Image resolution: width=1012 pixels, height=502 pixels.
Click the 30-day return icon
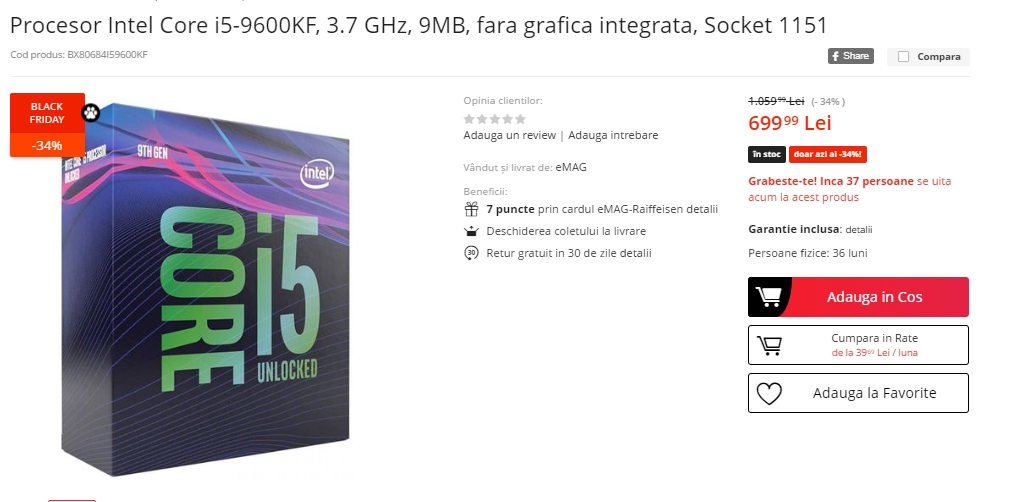click(x=471, y=253)
